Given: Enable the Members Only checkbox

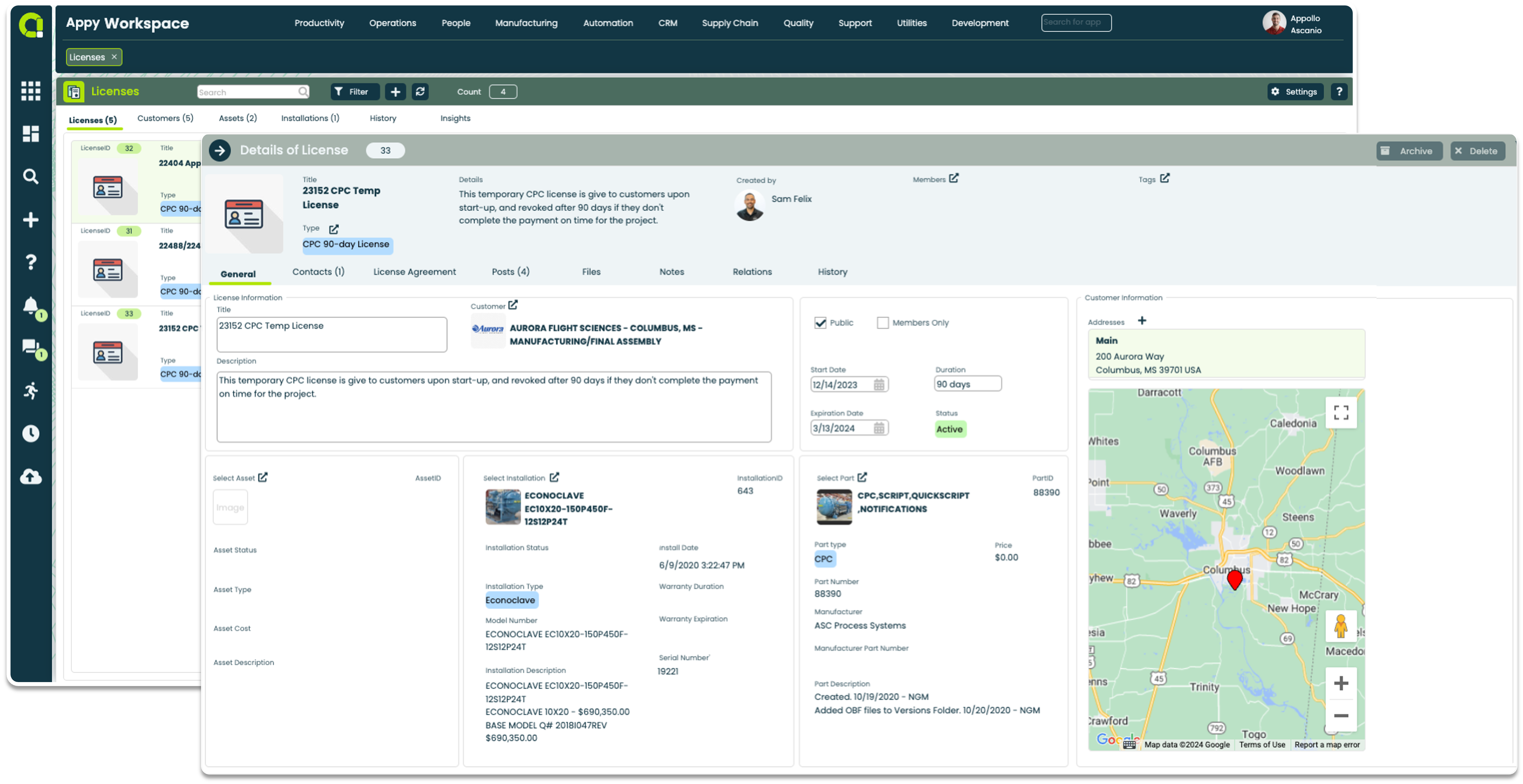Looking at the screenshot, I should tap(883, 323).
